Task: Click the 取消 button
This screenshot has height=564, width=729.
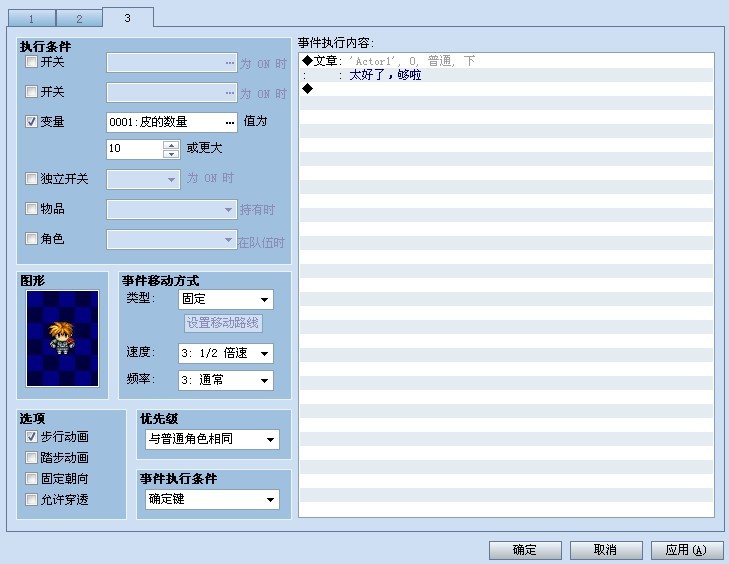Action: [606, 551]
